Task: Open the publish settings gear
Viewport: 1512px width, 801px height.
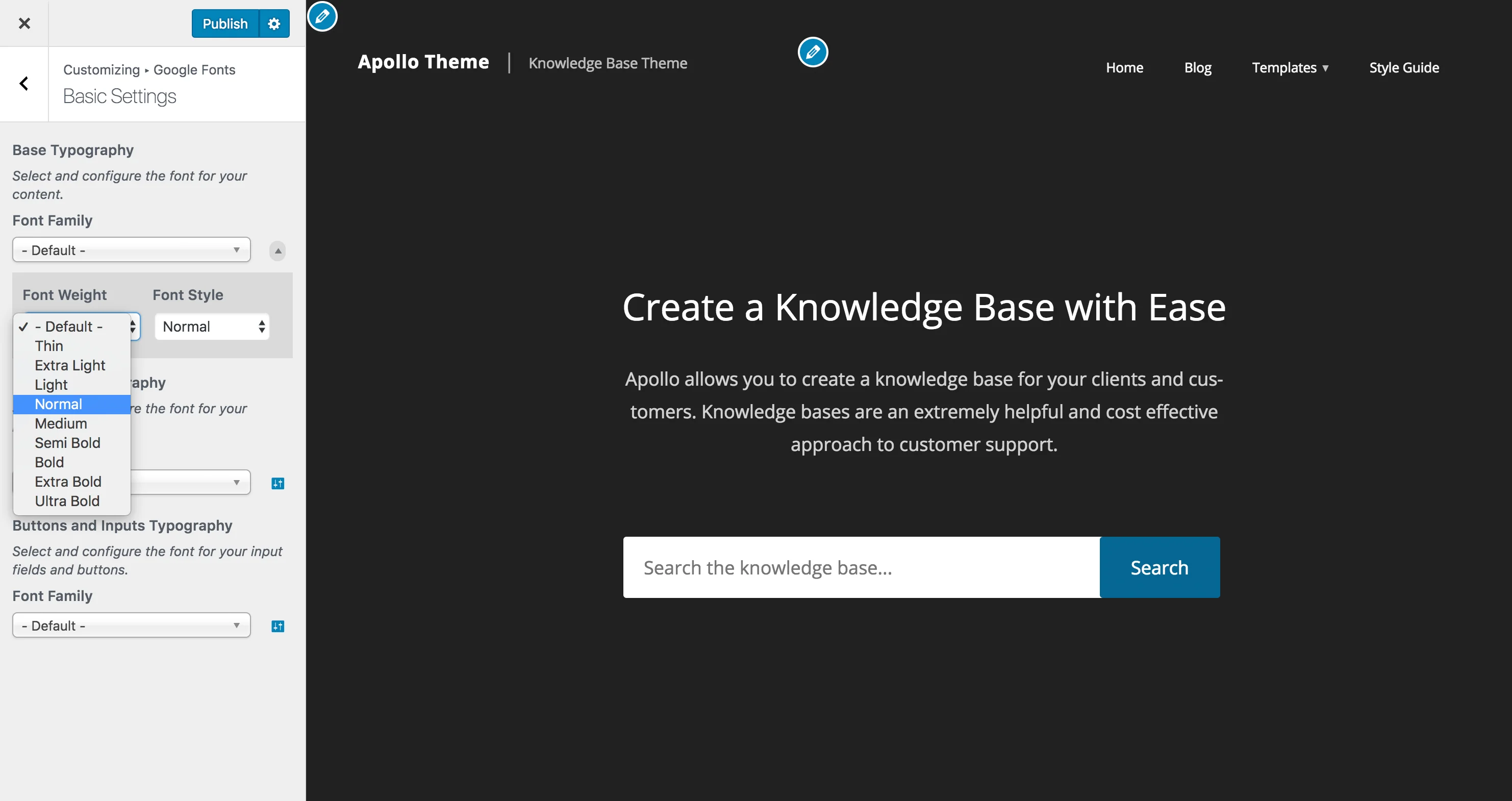Action: click(274, 23)
